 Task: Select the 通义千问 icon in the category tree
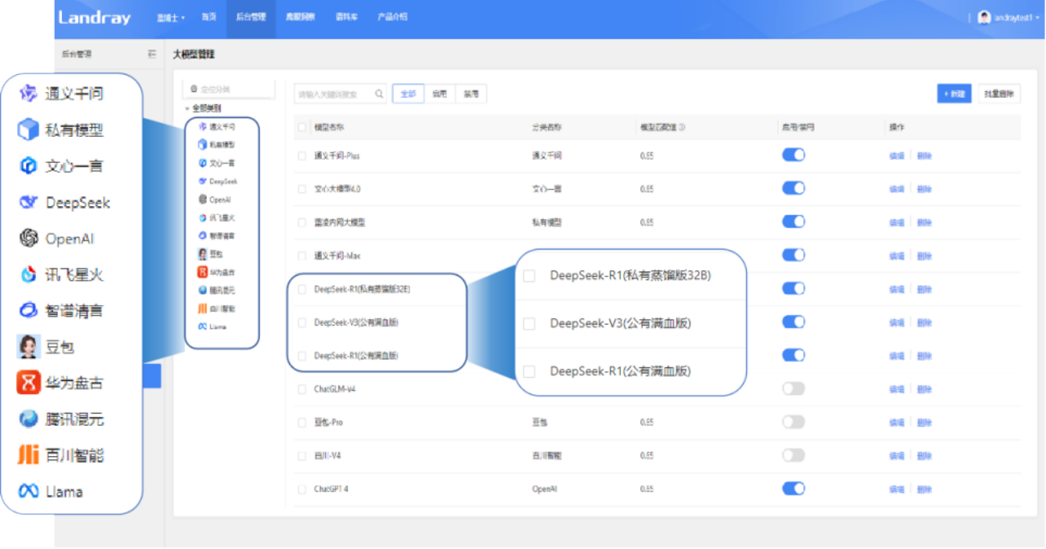202,127
